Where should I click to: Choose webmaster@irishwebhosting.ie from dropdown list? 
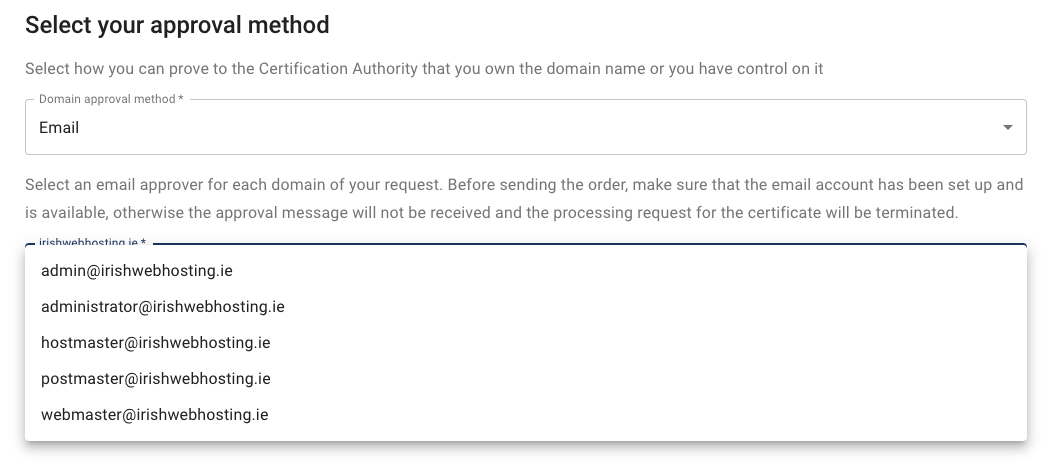[154, 415]
